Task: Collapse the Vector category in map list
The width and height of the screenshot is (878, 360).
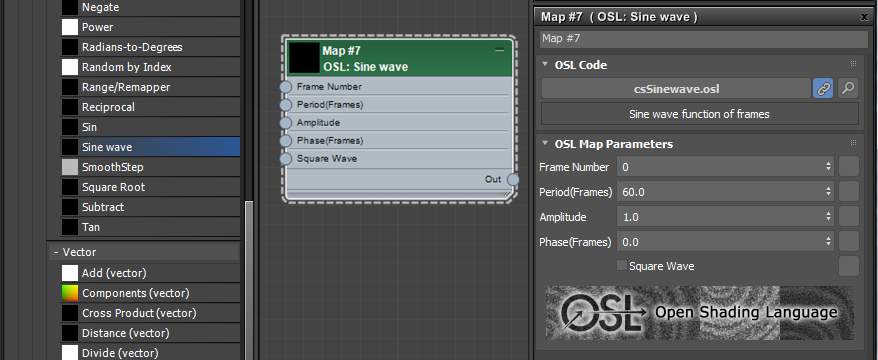Action: pyautogui.click(x=56, y=253)
